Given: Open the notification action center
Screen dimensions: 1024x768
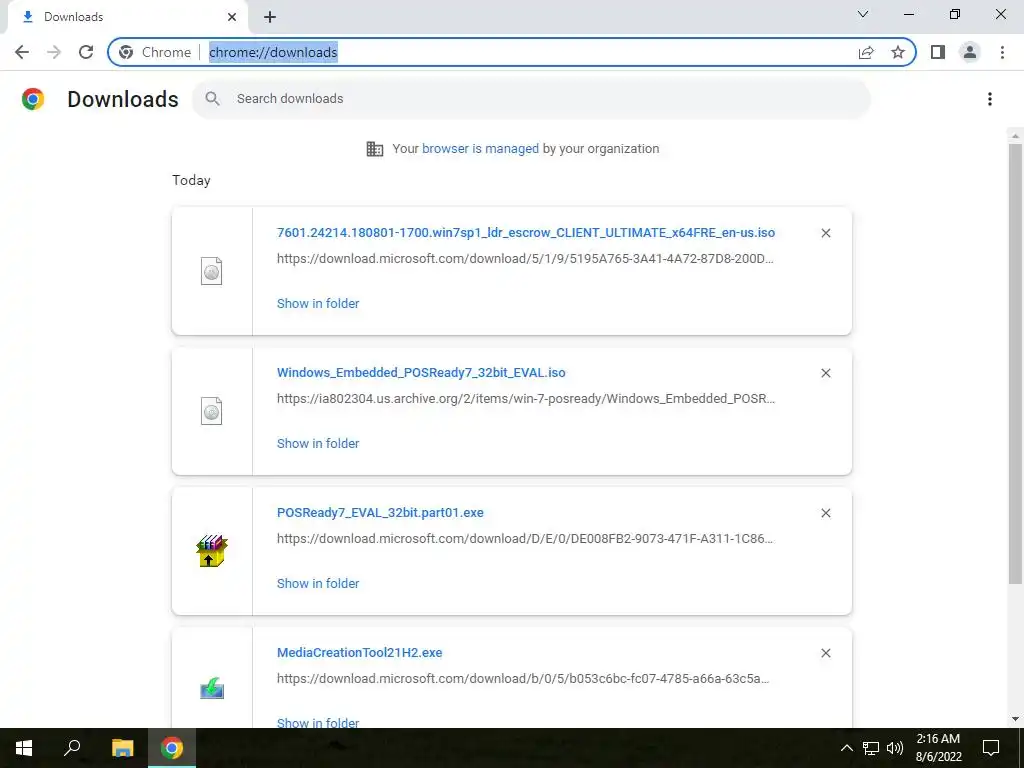Looking at the screenshot, I should click(991, 748).
